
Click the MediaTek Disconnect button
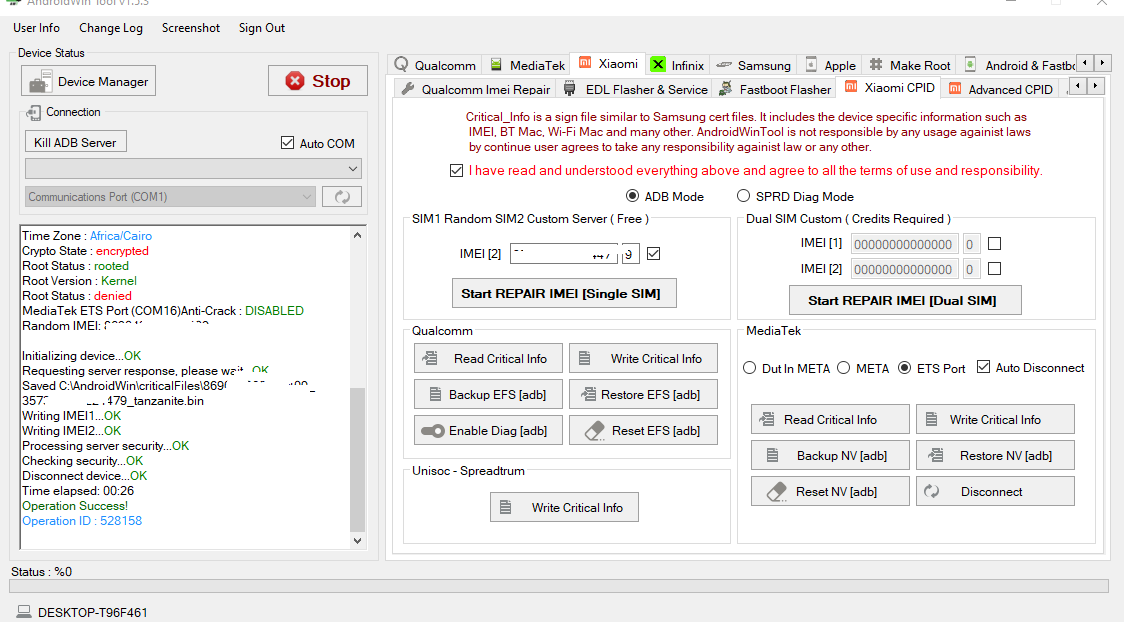995,491
